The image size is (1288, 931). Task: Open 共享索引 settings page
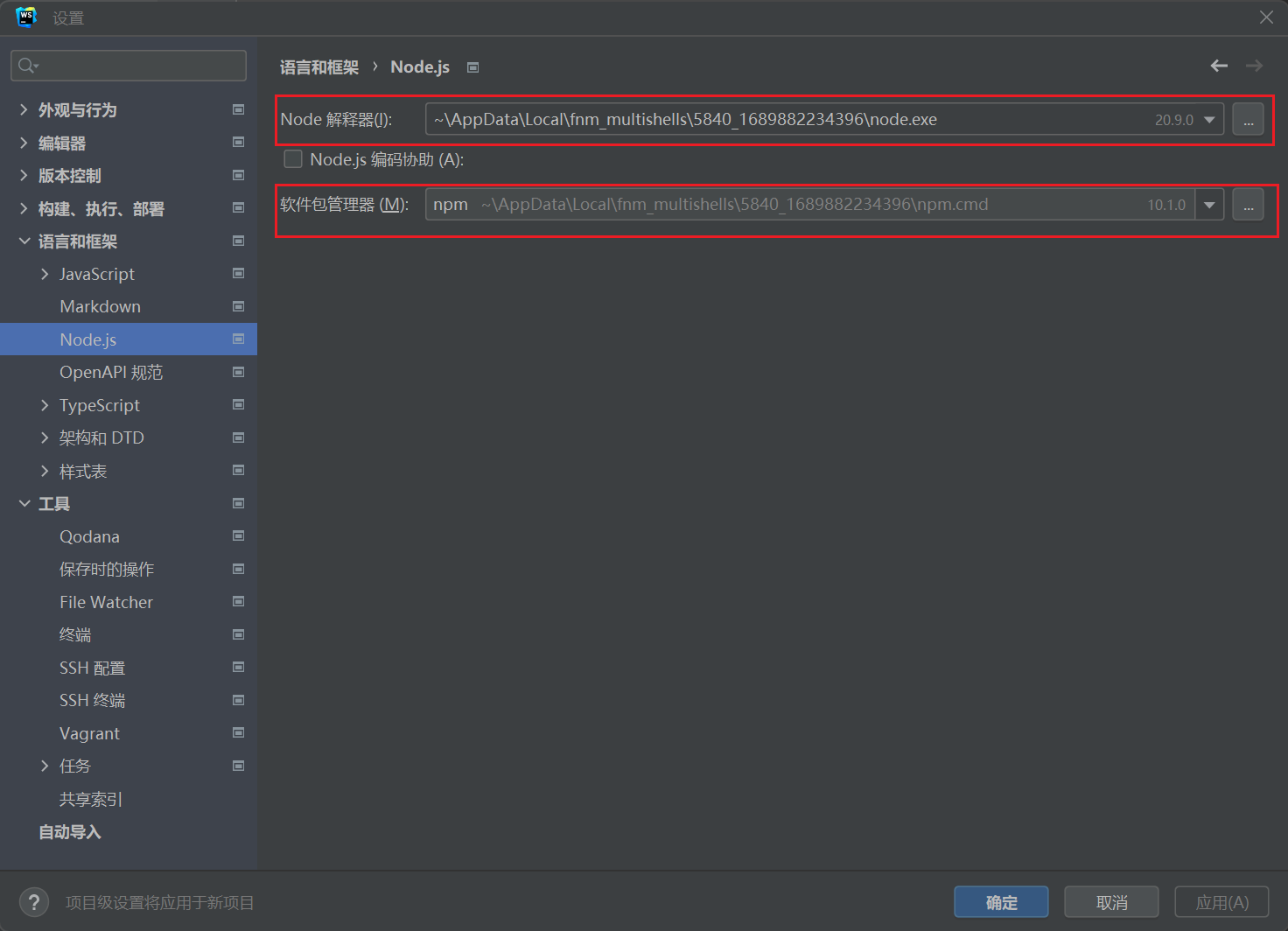point(91,799)
